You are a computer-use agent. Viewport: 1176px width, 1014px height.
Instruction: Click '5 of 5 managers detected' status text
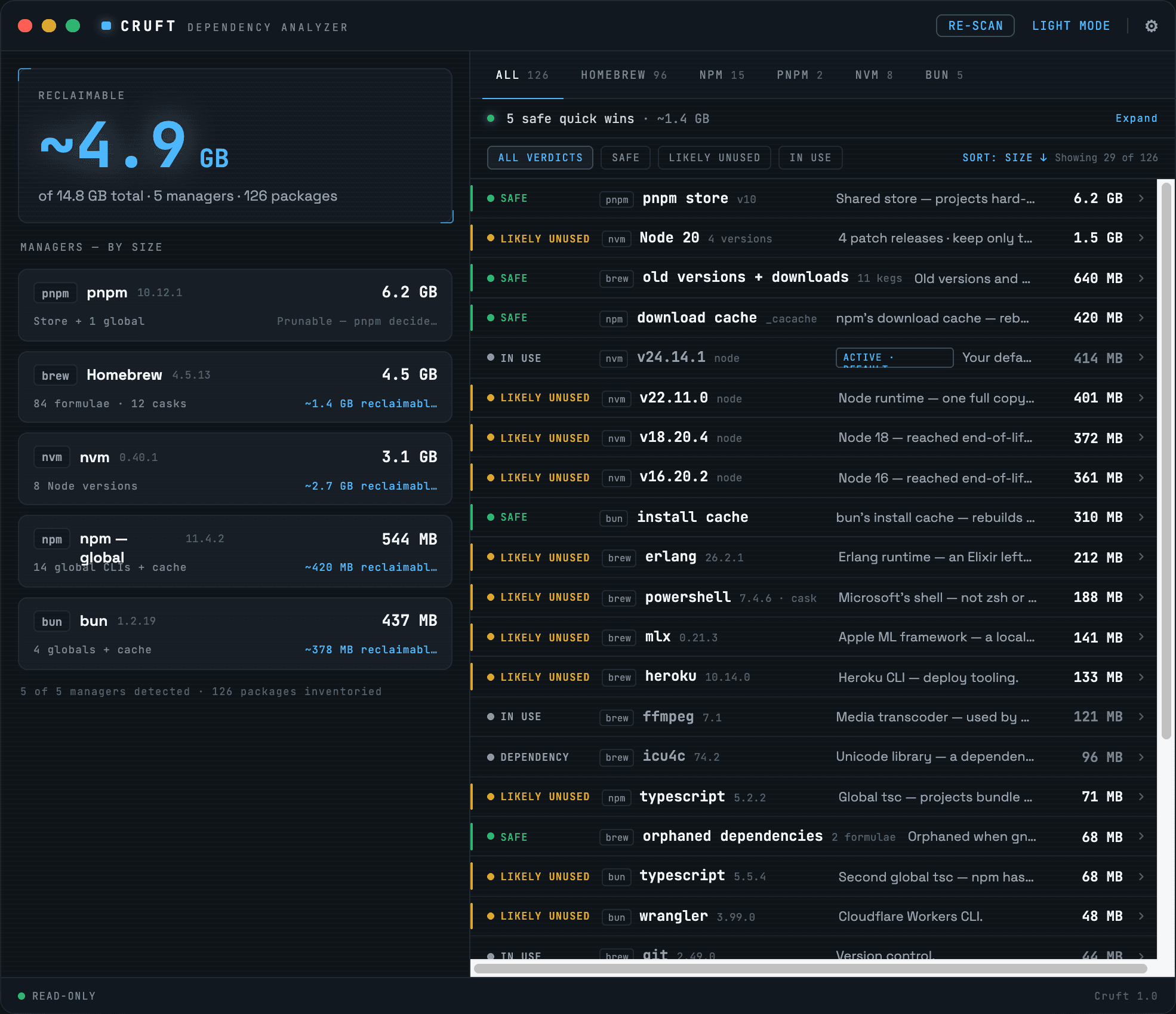(104, 692)
